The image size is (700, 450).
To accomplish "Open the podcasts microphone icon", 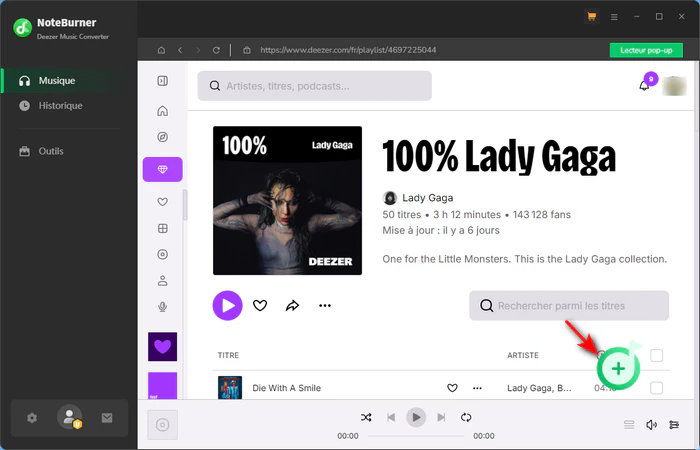I will click(x=162, y=307).
